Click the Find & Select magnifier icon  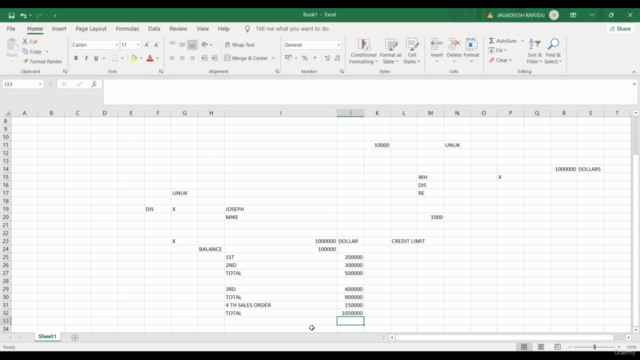tap(554, 44)
